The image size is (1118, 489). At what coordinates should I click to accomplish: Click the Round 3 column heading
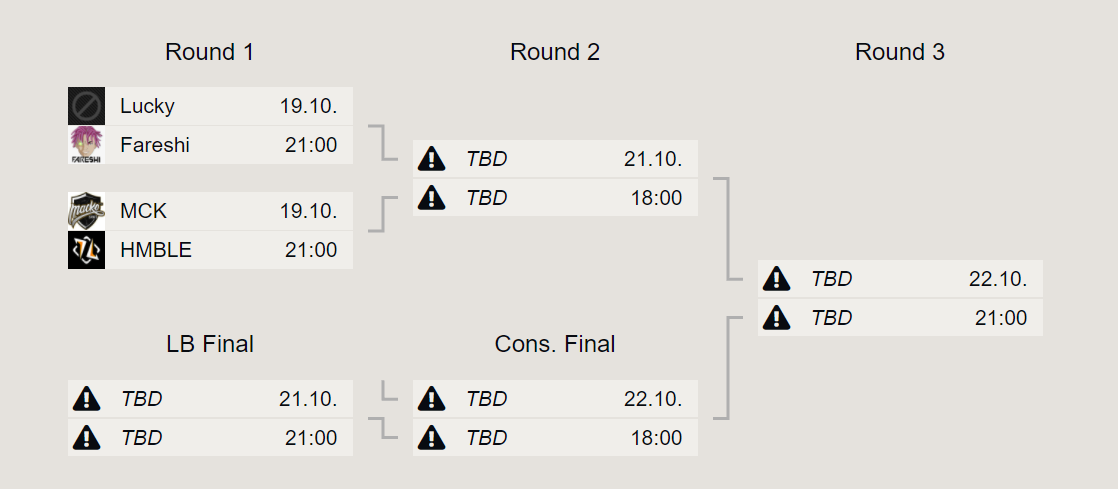tap(900, 52)
